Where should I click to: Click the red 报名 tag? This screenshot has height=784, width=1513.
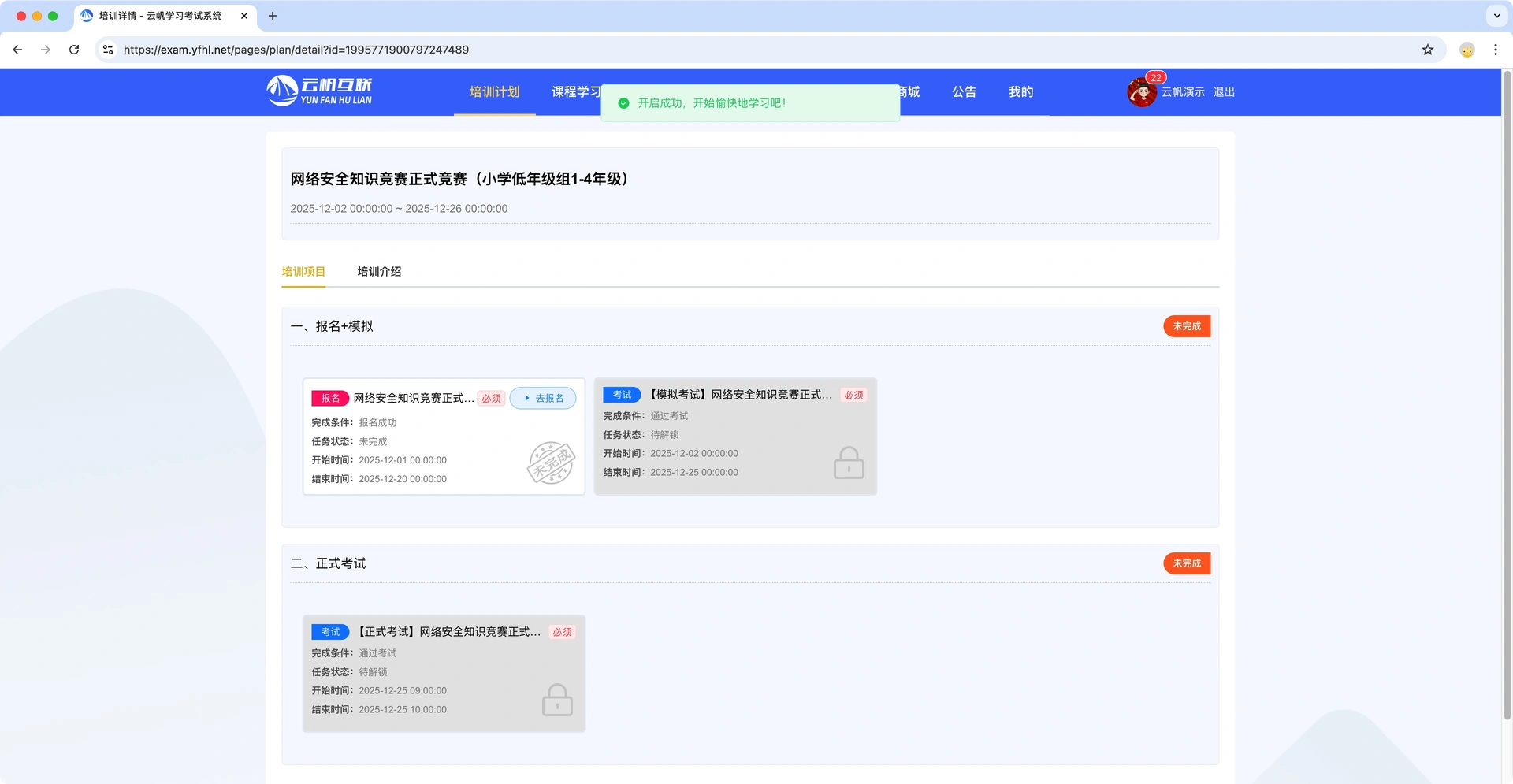(330, 398)
